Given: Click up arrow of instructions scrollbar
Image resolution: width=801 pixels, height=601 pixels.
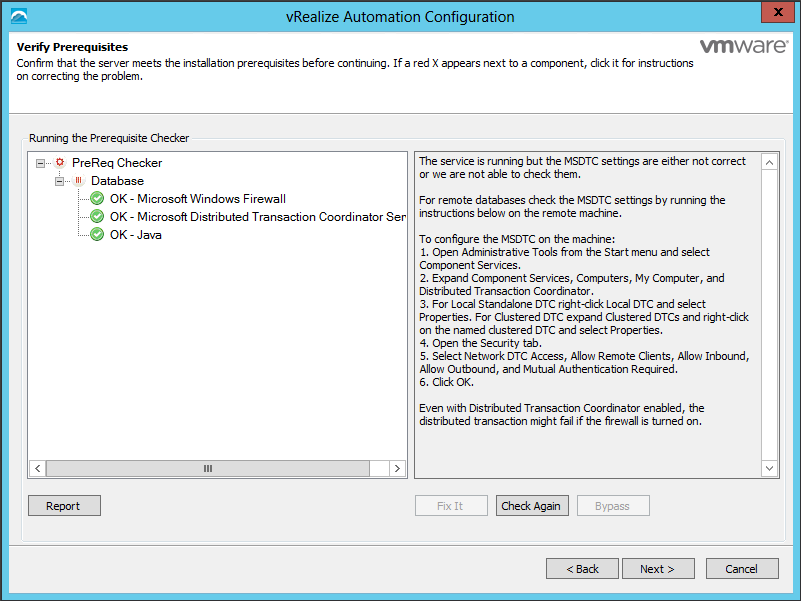Looking at the screenshot, I should coord(769,163).
